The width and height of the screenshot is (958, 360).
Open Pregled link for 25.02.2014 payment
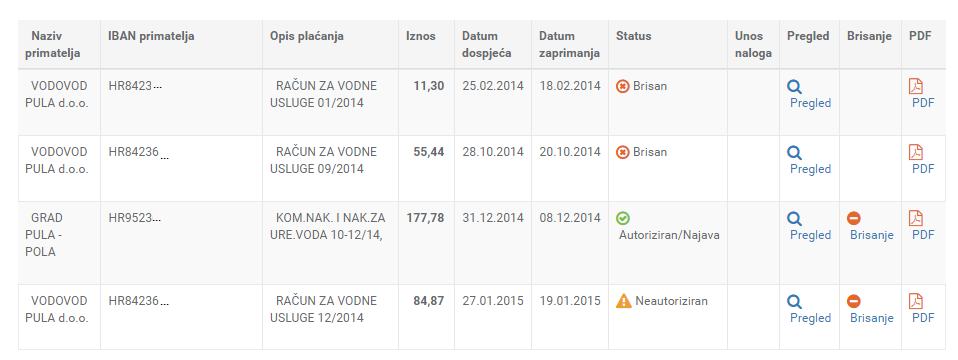pyautogui.click(x=810, y=103)
